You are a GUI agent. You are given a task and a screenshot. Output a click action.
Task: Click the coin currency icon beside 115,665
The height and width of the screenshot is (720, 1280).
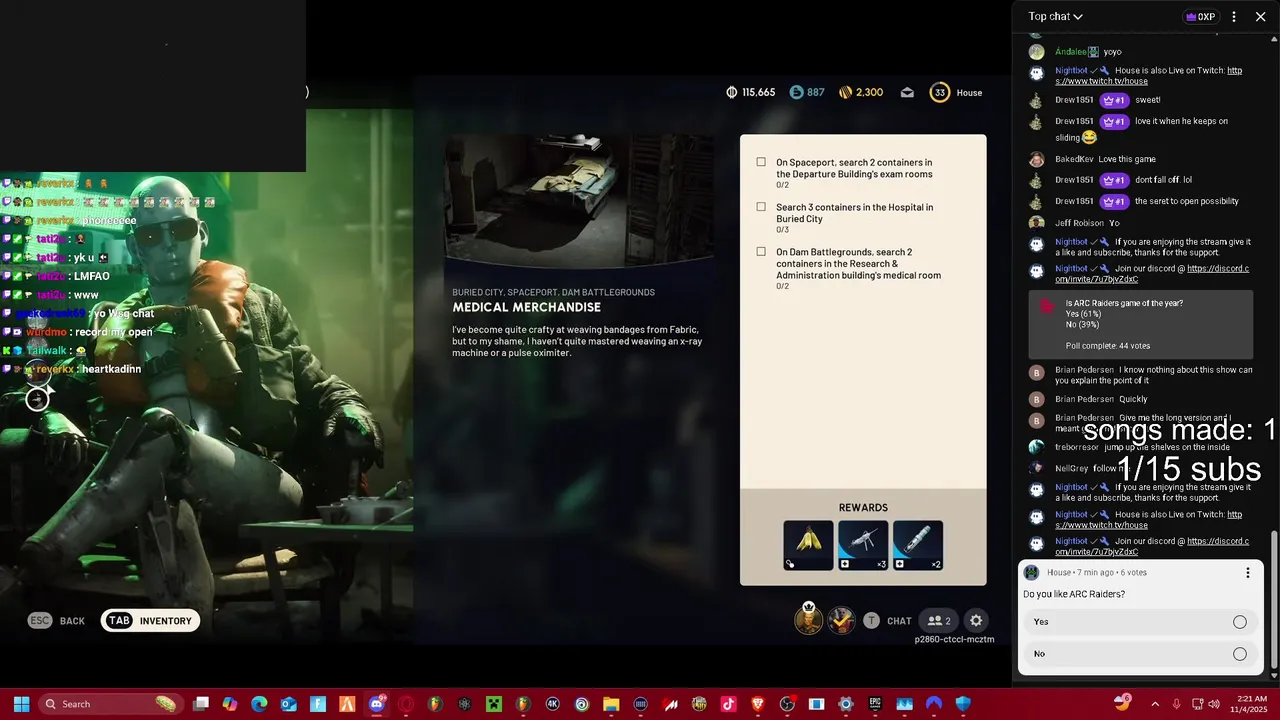732,92
